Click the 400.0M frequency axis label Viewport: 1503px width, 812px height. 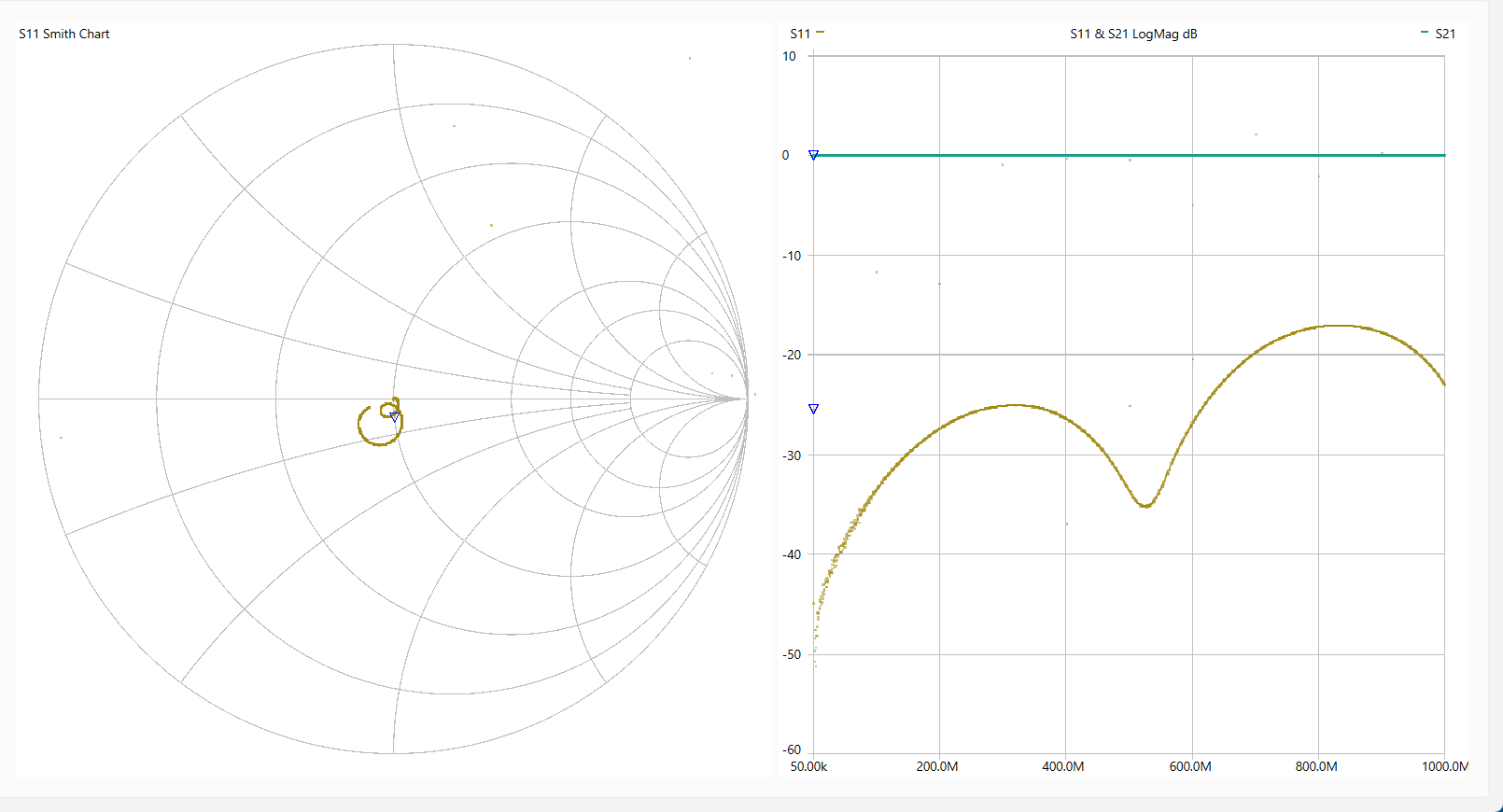pos(1063,766)
